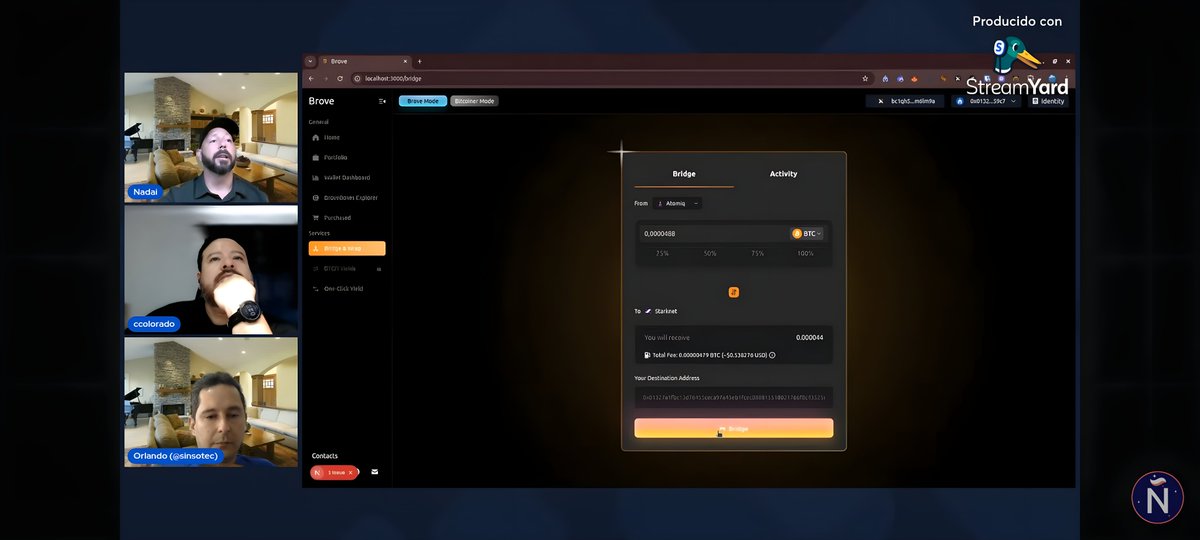This screenshot has width=1200, height=540.
Task: Click the Total Fee info icon
Action: (772, 355)
